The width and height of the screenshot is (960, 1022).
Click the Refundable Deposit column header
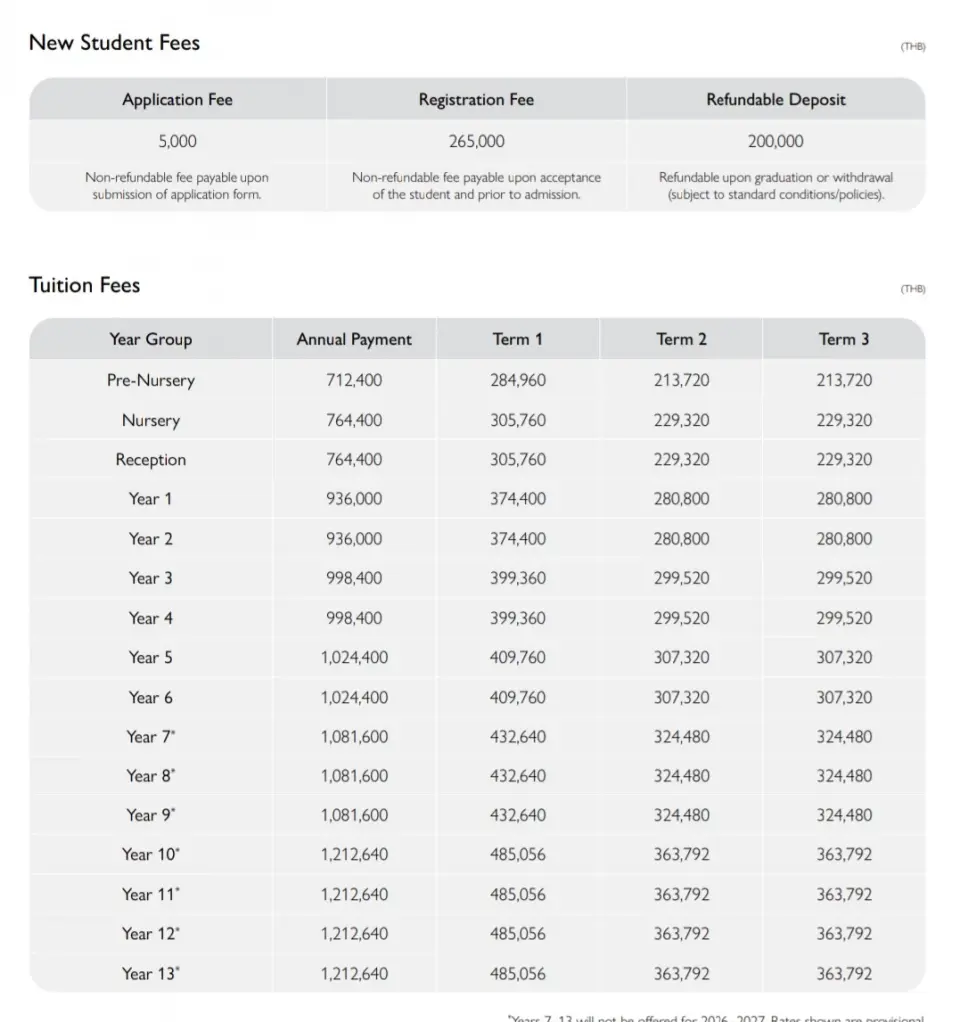775,100
